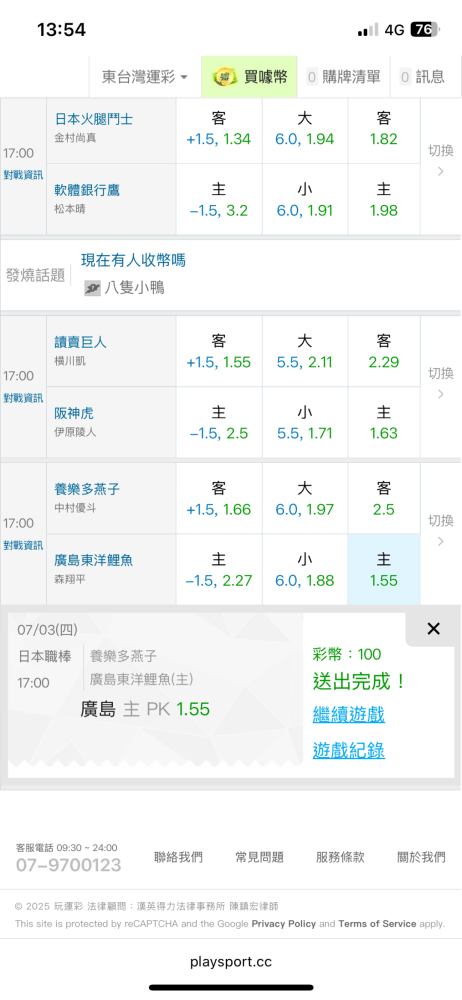The width and height of the screenshot is (462, 1000).
Task: Close the bet confirmation panel
Action: click(x=433, y=629)
